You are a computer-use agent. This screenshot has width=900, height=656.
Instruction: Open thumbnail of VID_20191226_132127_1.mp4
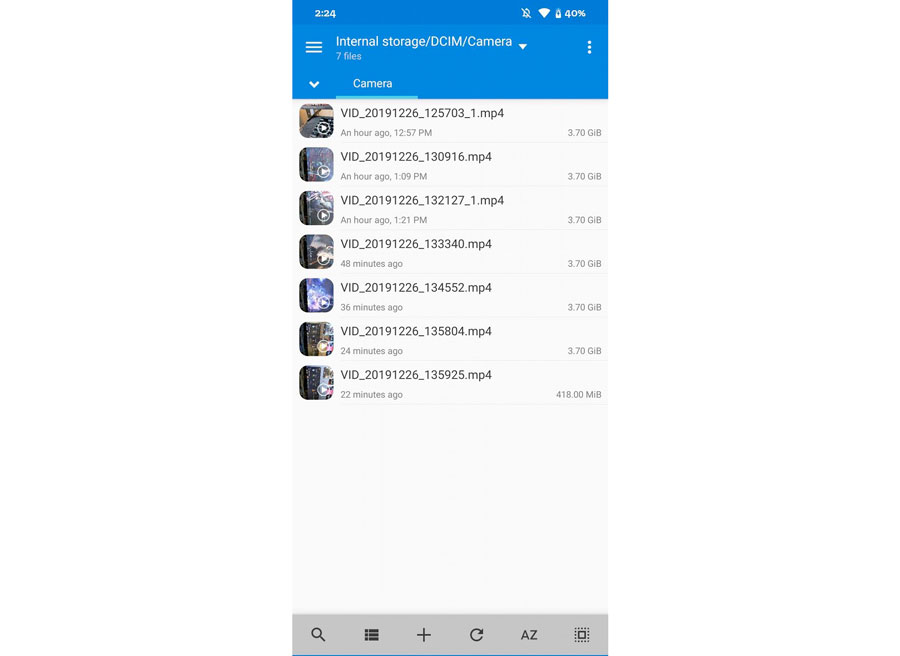tap(316, 208)
